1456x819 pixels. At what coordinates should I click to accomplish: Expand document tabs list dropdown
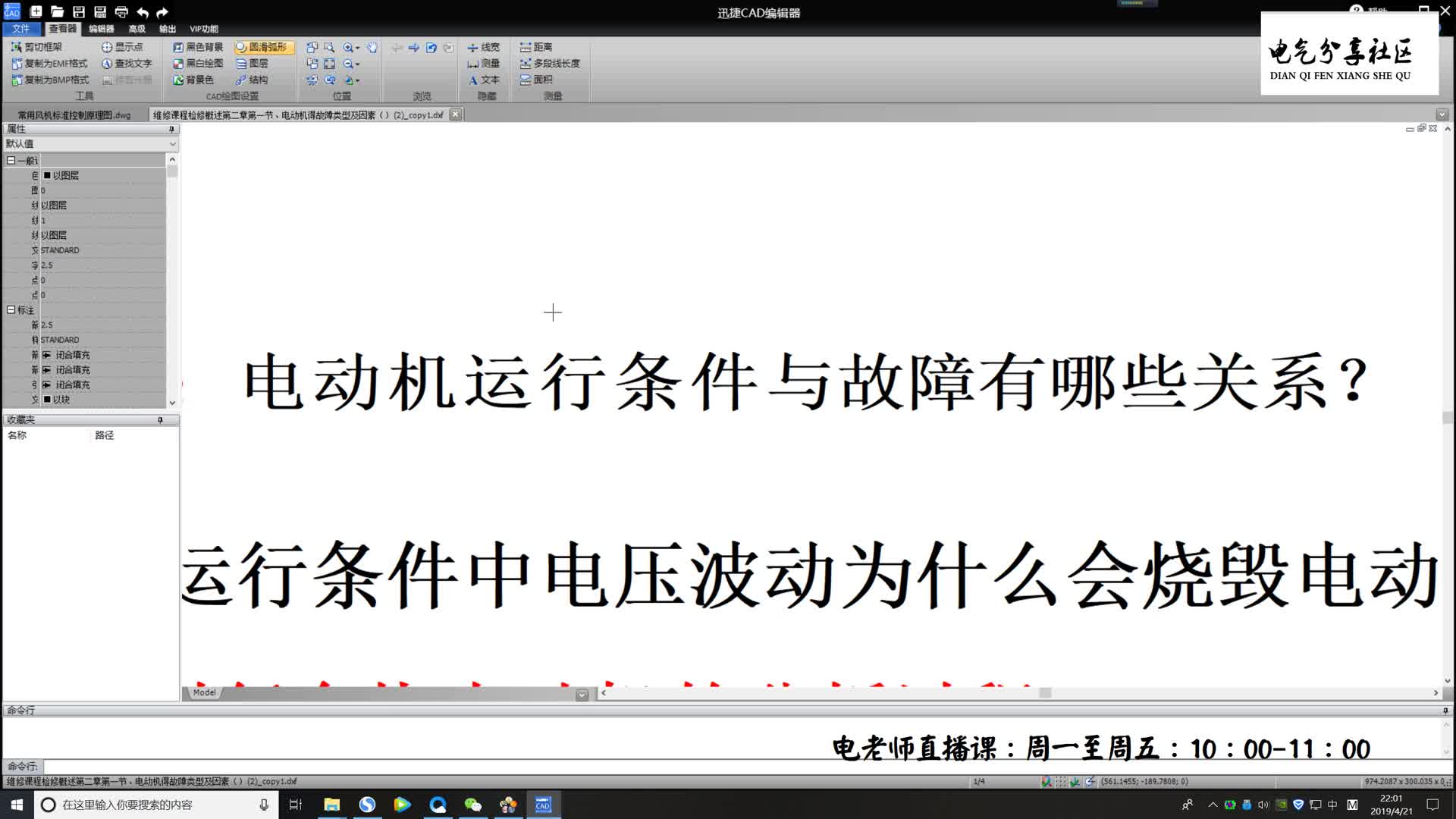pos(1442,115)
